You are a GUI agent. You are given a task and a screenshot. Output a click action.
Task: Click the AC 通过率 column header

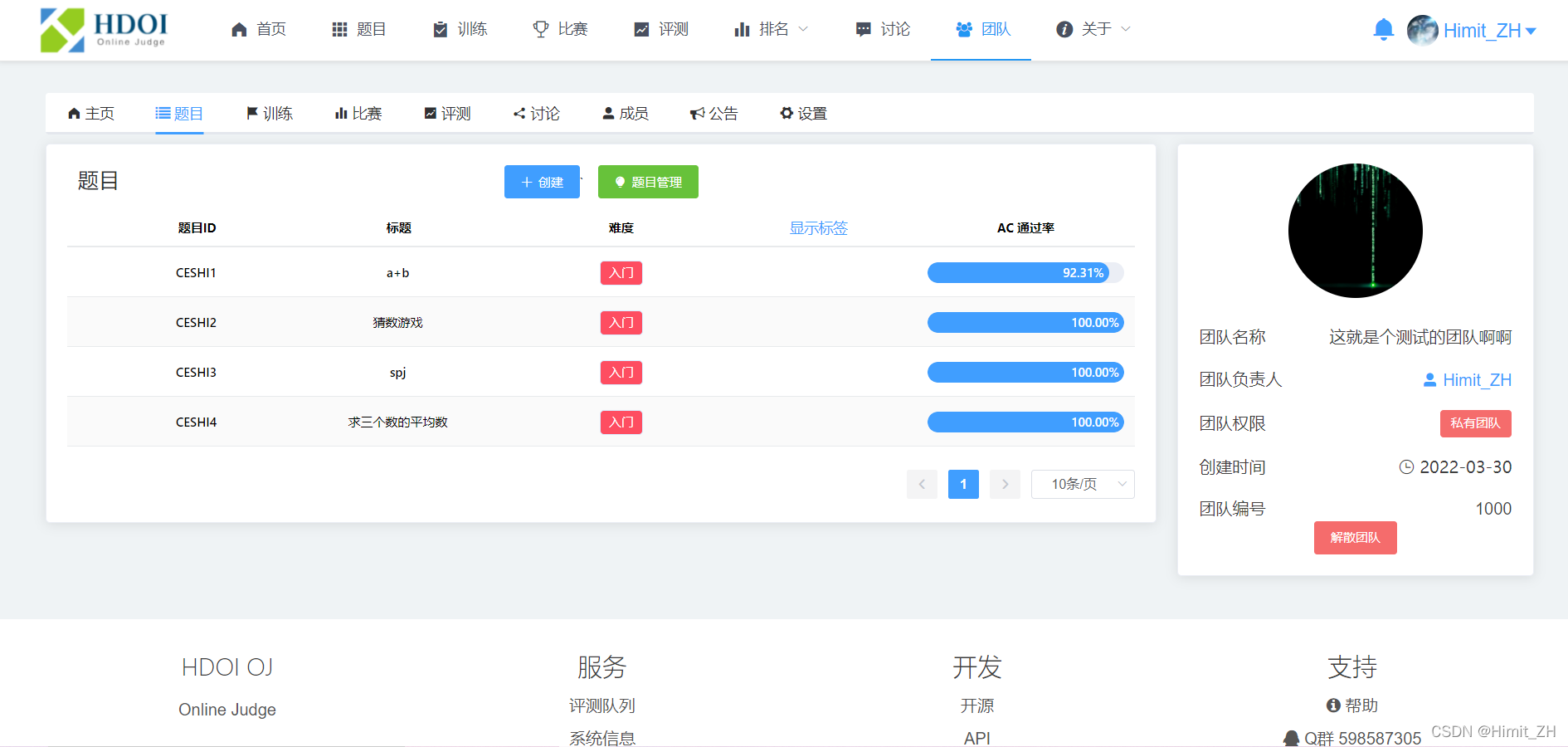coord(1025,228)
